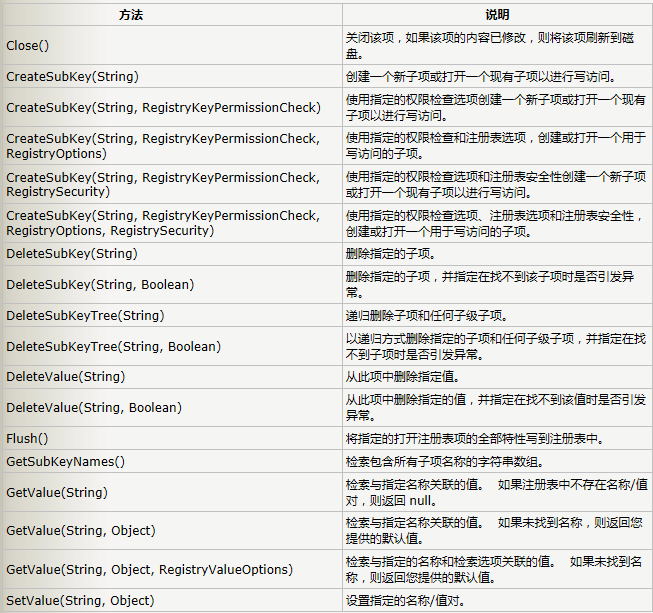
Task: Click description ending 则返回 null
Action: click(497, 493)
